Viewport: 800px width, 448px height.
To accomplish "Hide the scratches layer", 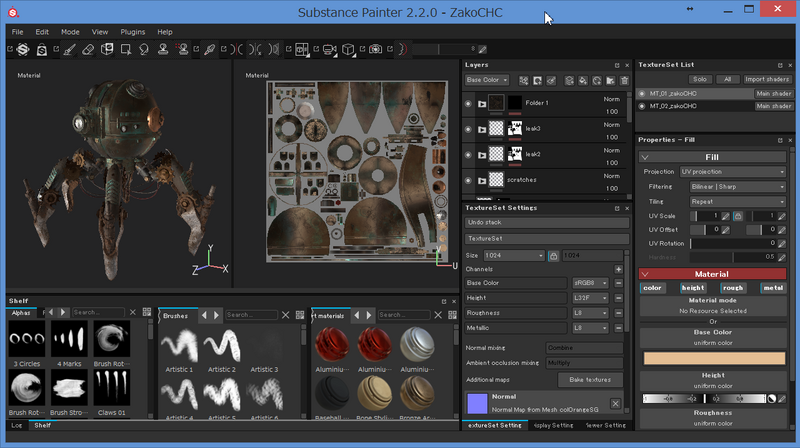I will (x=468, y=180).
